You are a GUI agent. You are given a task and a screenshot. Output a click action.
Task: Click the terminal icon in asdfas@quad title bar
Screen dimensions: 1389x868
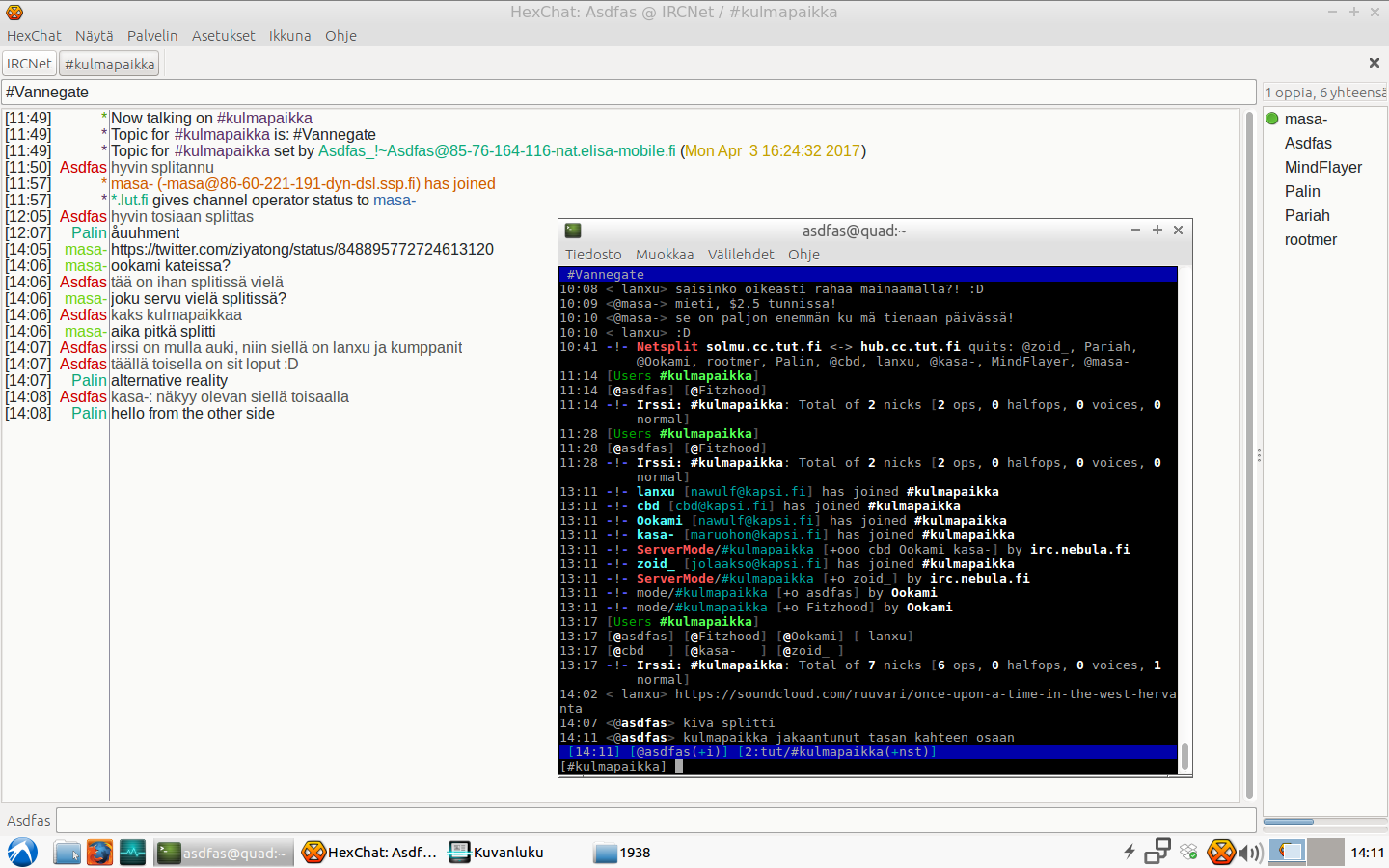tap(573, 231)
